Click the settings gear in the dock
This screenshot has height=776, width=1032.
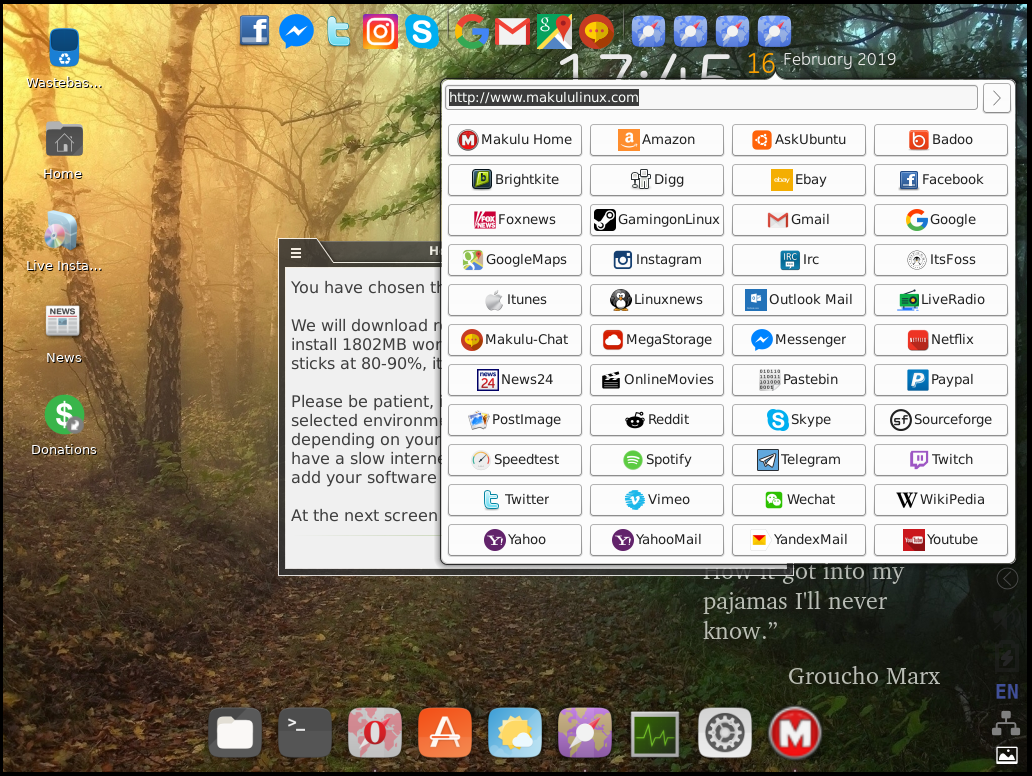tap(724, 732)
